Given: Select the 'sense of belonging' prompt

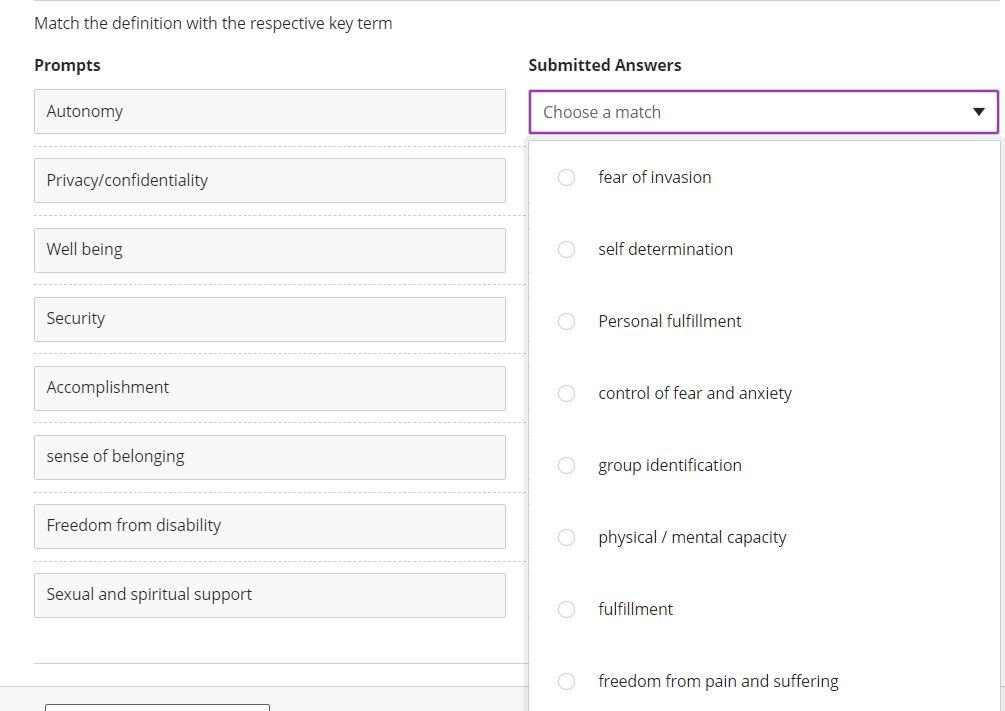Looking at the screenshot, I should point(269,456).
